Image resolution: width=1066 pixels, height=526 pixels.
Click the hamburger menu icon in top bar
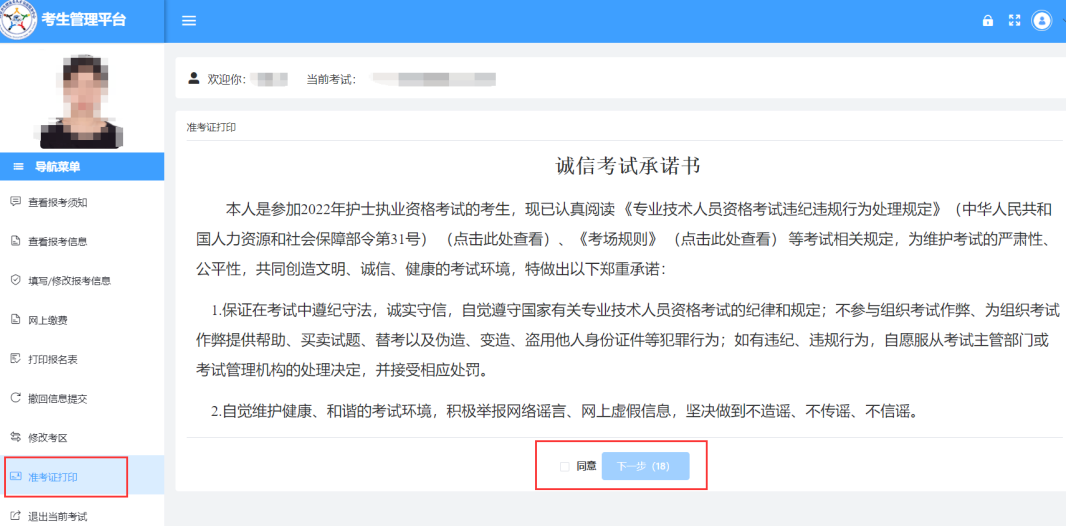coord(188,21)
